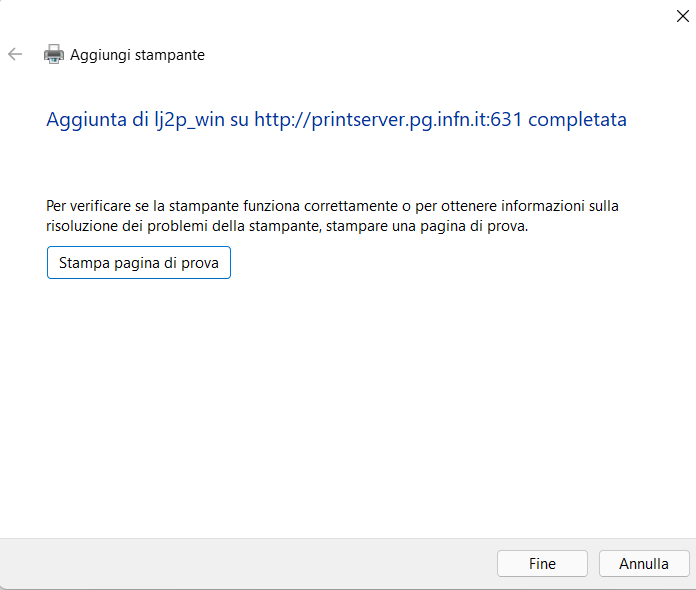Click the paragraph starting Per verificare se la stampante
Viewport: 696px width, 590px height.
tap(332, 216)
